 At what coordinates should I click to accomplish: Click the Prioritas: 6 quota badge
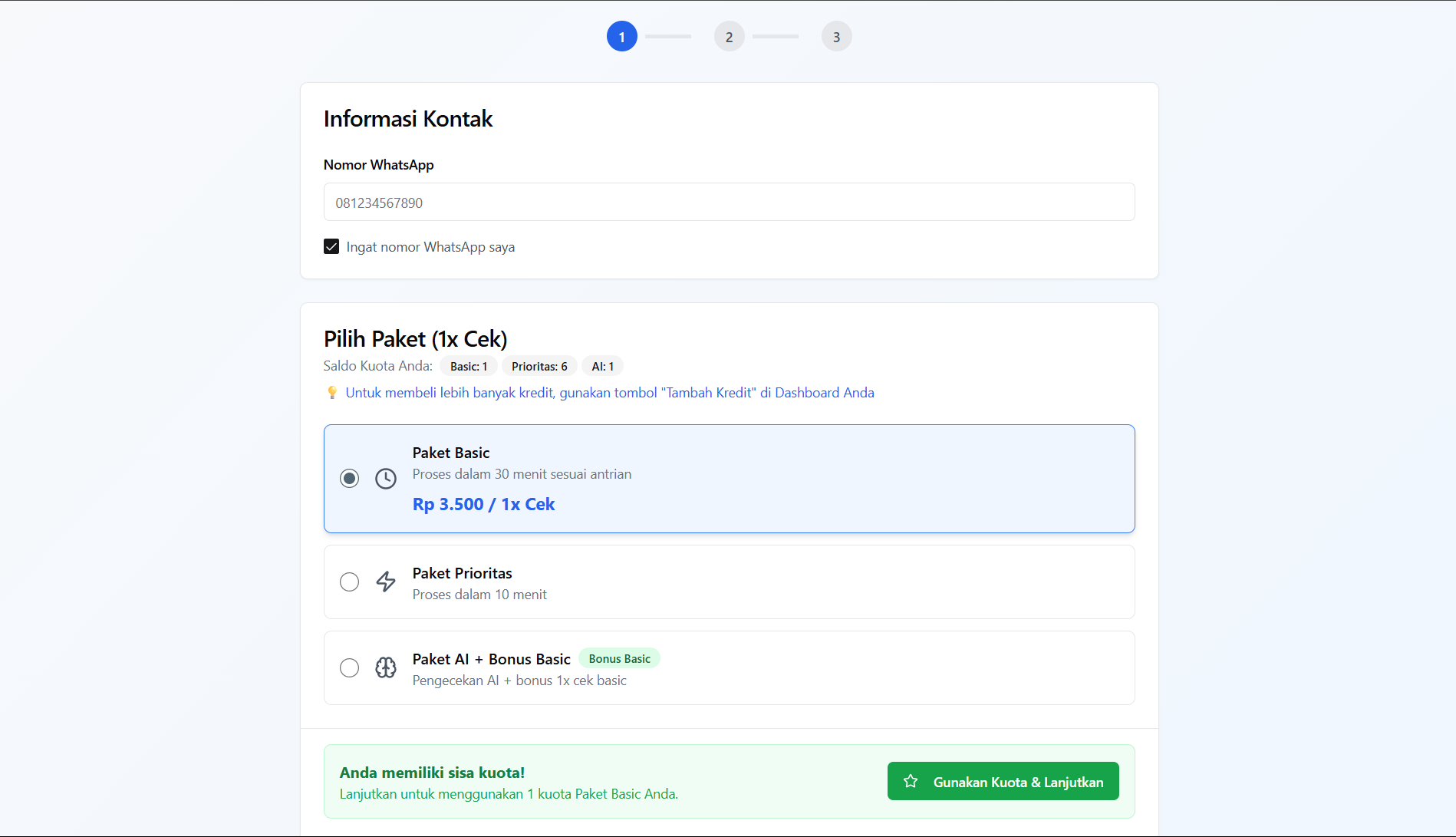(x=539, y=367)
